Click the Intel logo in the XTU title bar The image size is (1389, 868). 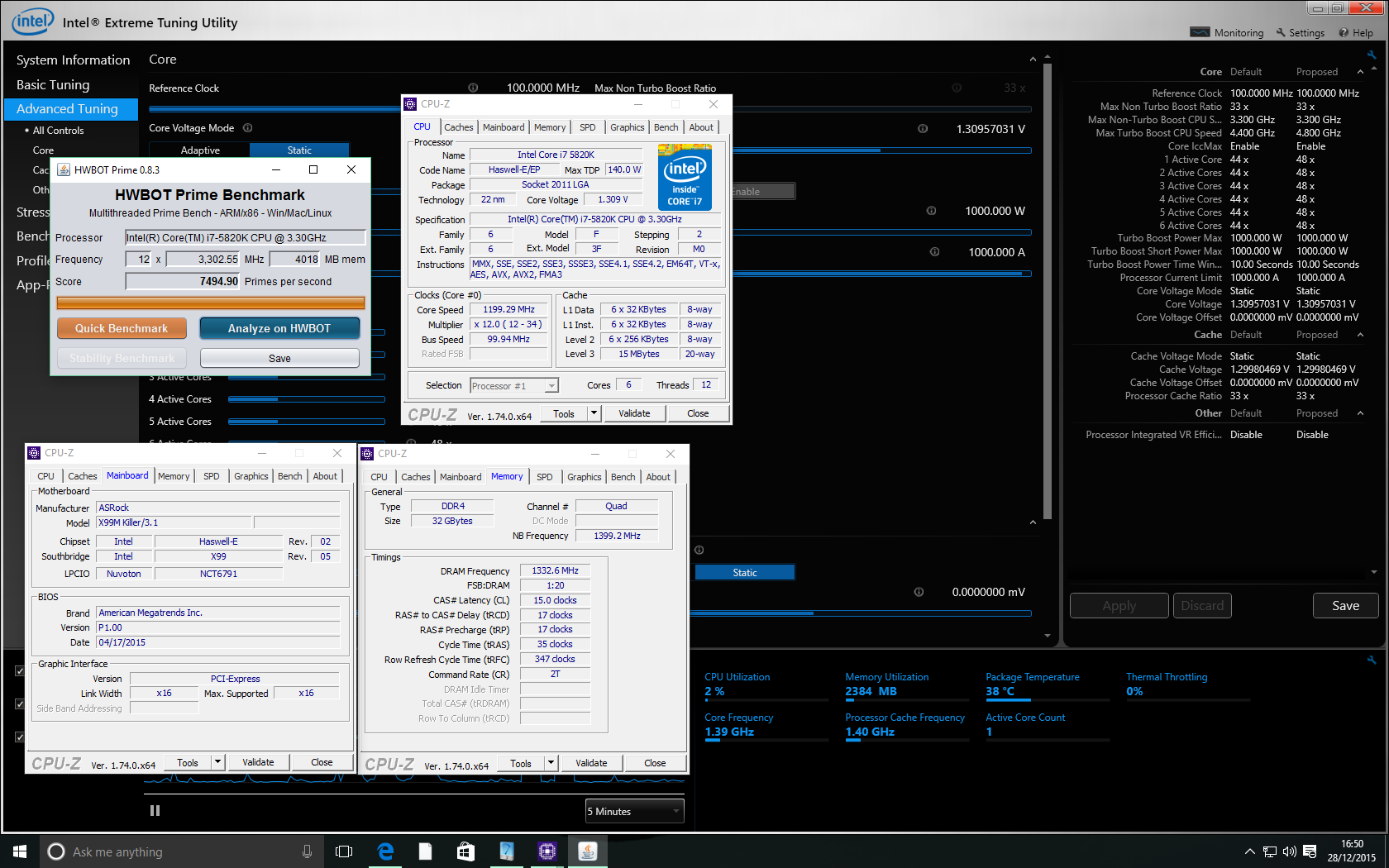coord(32,21)
